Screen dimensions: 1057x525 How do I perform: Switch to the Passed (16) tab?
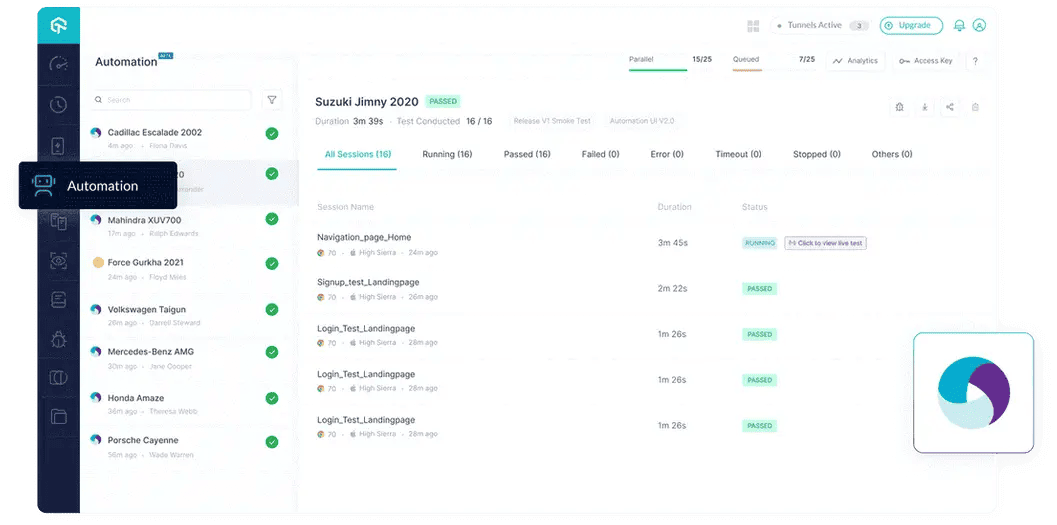tap(526, 155)
